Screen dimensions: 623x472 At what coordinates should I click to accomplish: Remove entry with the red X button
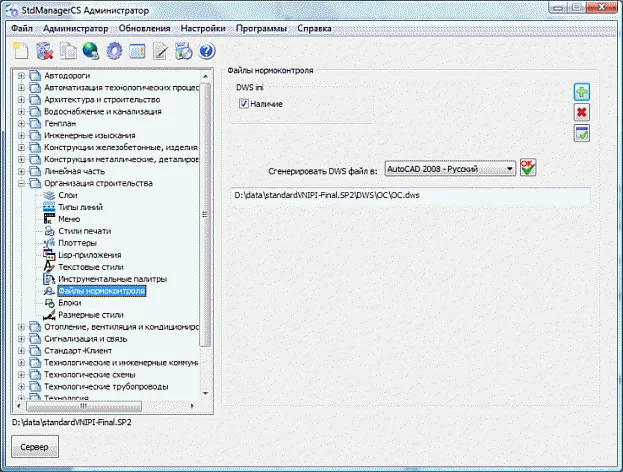pyautogui.click(x=581, y=113)
